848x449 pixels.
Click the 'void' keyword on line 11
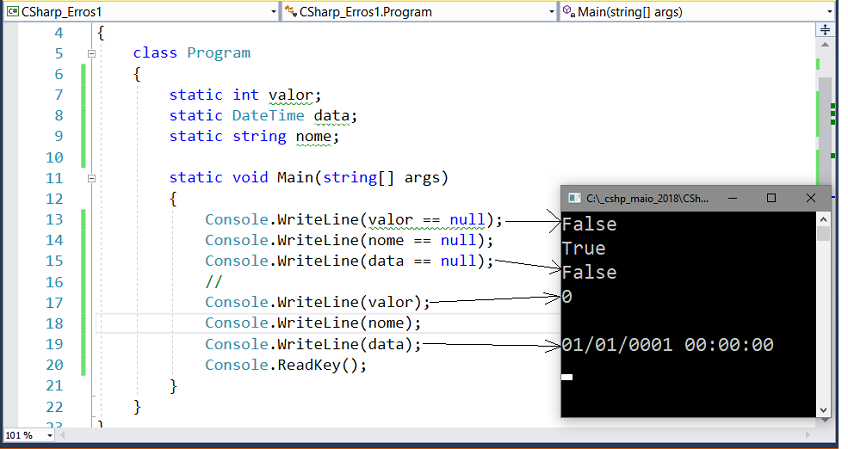[250, 177]
